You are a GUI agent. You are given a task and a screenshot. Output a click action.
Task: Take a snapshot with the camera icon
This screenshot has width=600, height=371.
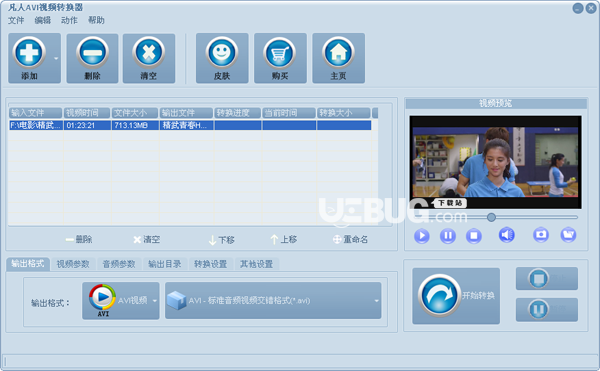541,235
